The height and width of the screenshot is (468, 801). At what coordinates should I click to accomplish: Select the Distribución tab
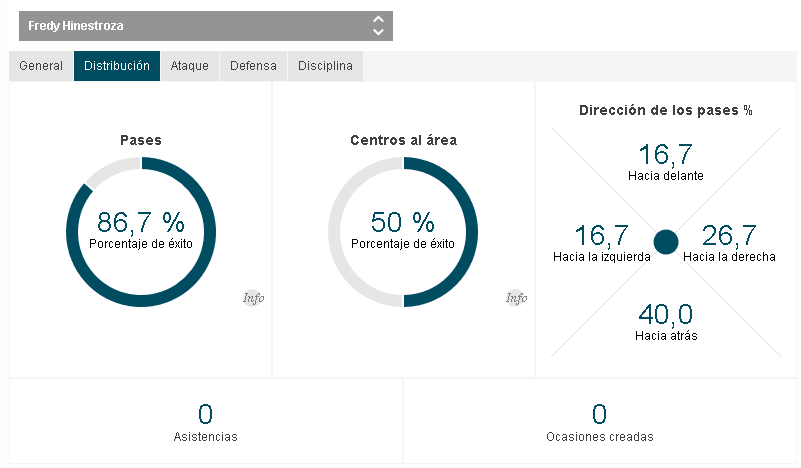pos(117,66)
